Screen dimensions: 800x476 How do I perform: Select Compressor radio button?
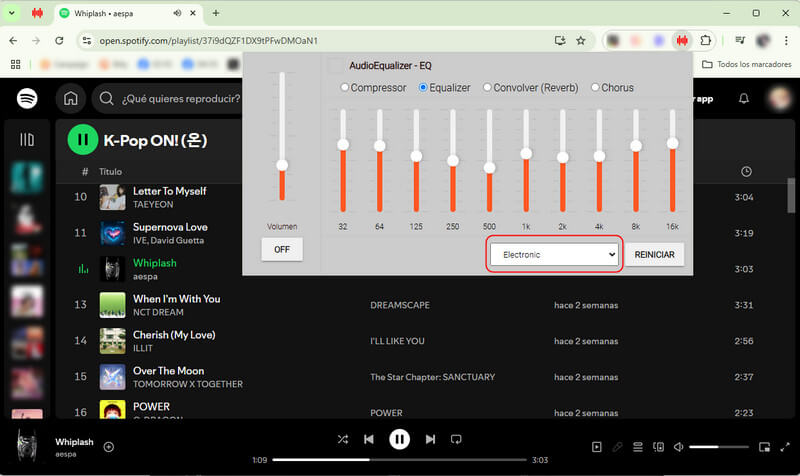(x=344, y=87)
